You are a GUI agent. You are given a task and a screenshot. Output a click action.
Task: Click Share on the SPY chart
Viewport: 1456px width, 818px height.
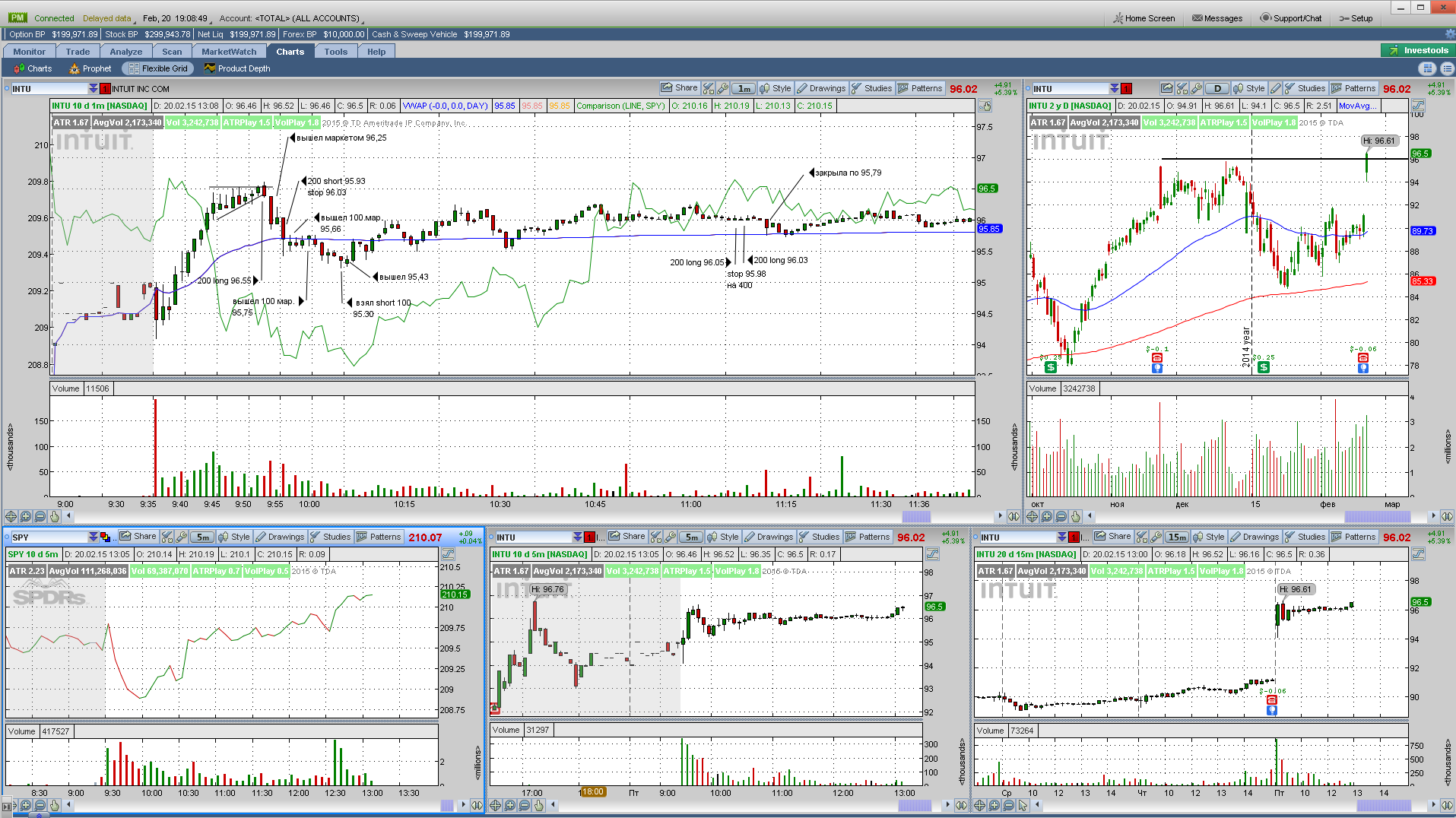138,537
